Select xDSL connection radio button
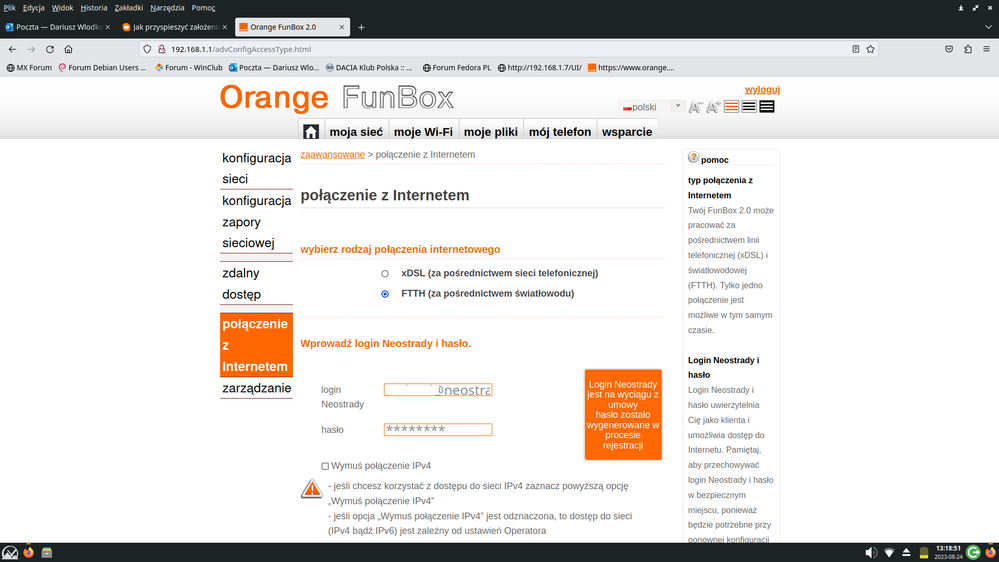Viewport: 999px width, 562px height. 385,273
